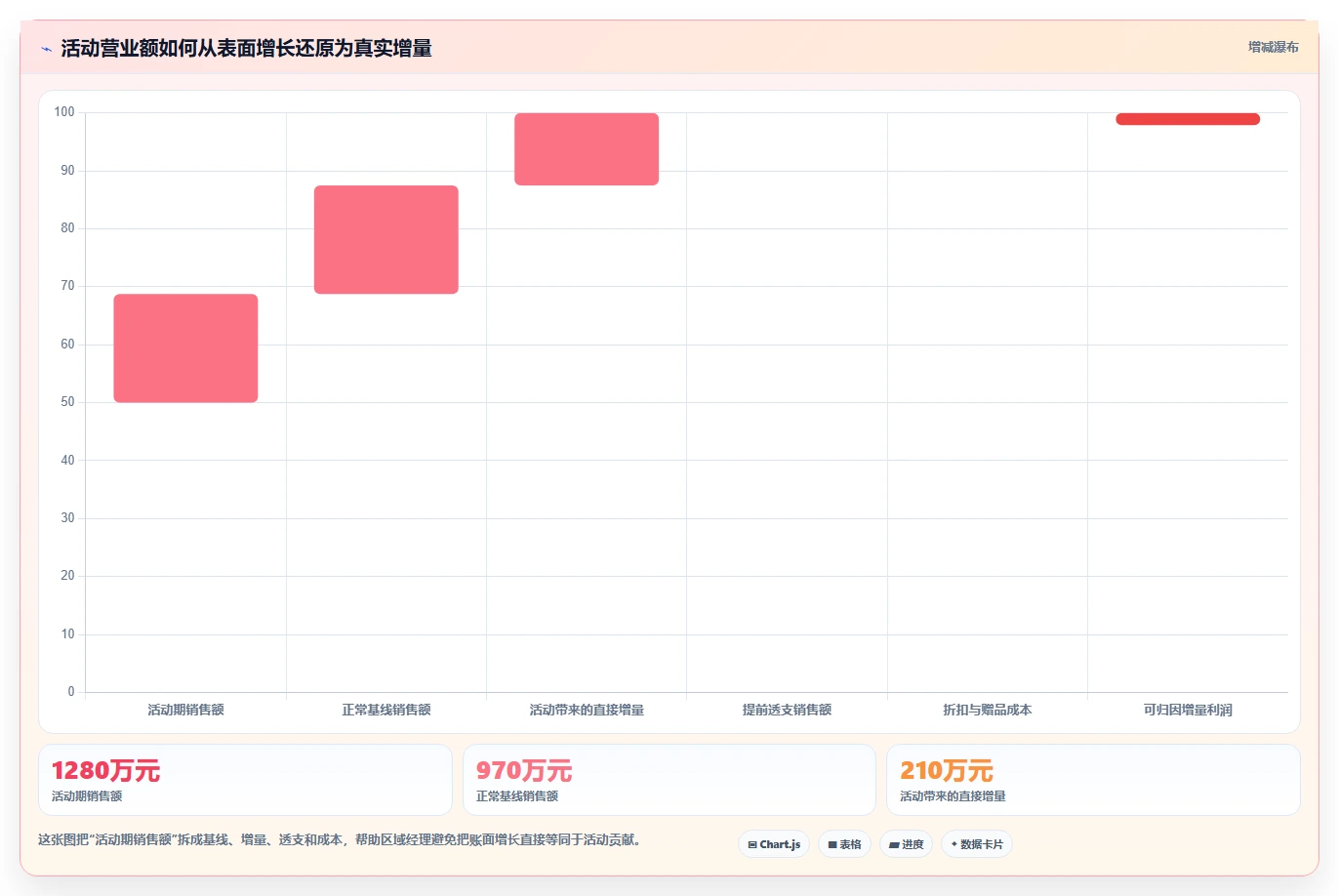This screenshot has height=896, width=1339.
Task: Open the 210万元 data card
Action: [1093, 780]
